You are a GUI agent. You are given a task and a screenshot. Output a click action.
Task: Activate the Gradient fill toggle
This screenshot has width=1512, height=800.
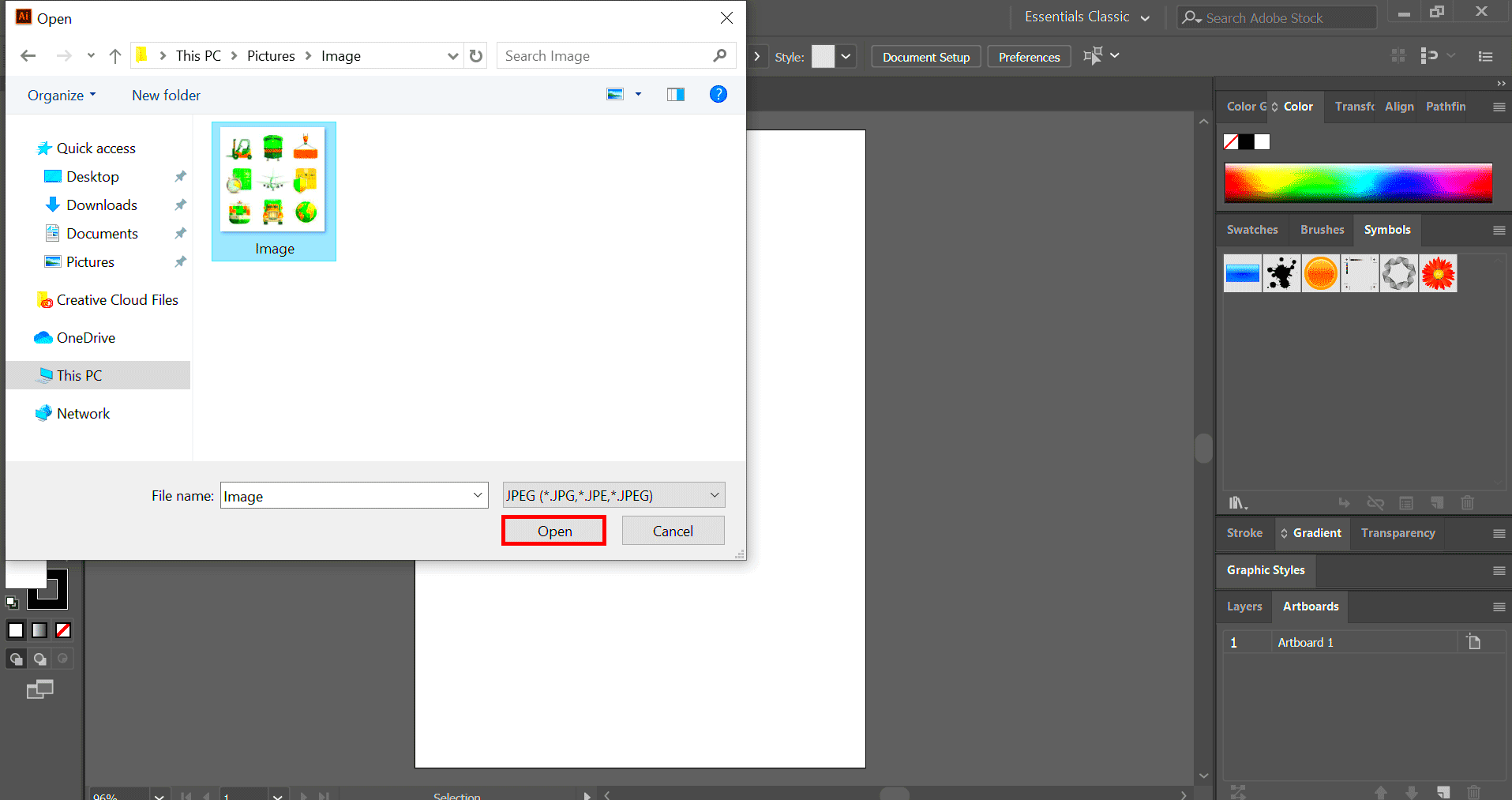(x=39, y=629)
